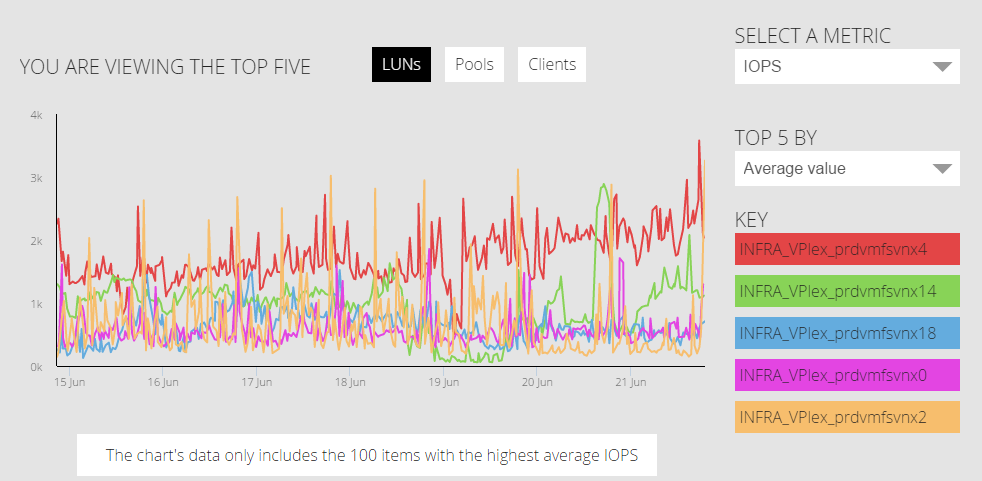The width and height of the screenshot is (982, 481).
Task: Click the 18 Jun date axis label
Action: point(349,382)
